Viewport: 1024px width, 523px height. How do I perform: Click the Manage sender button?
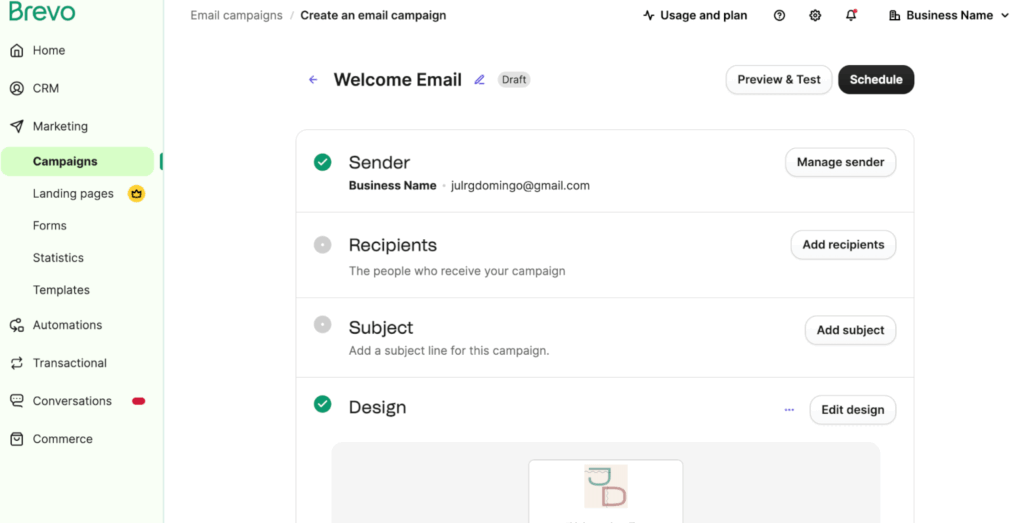tap(840, 162)
